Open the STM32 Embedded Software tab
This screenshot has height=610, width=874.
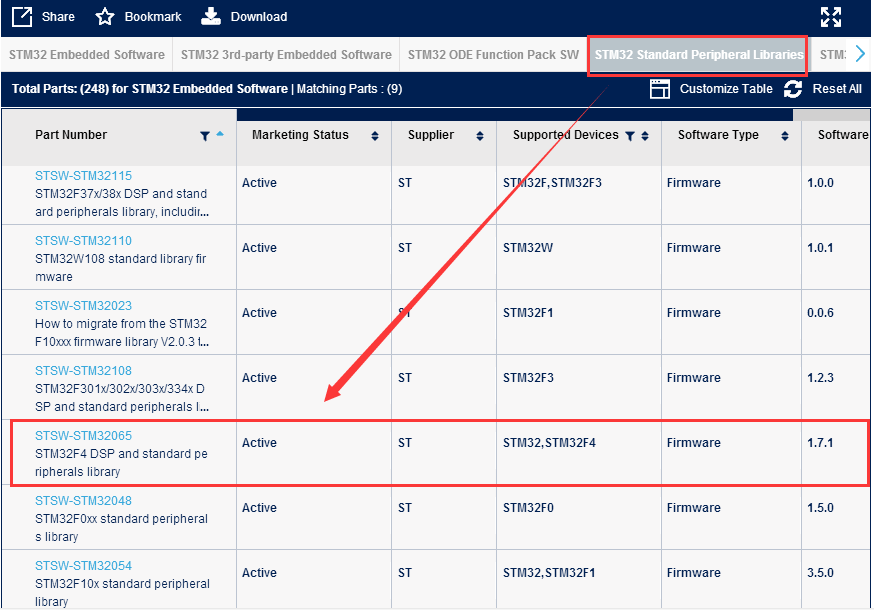[x=87, y=55]
